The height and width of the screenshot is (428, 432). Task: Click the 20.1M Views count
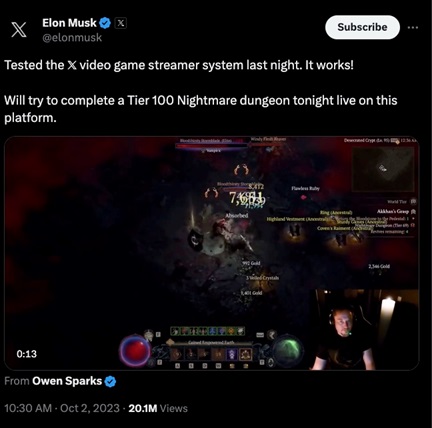(x=158, y=408)
